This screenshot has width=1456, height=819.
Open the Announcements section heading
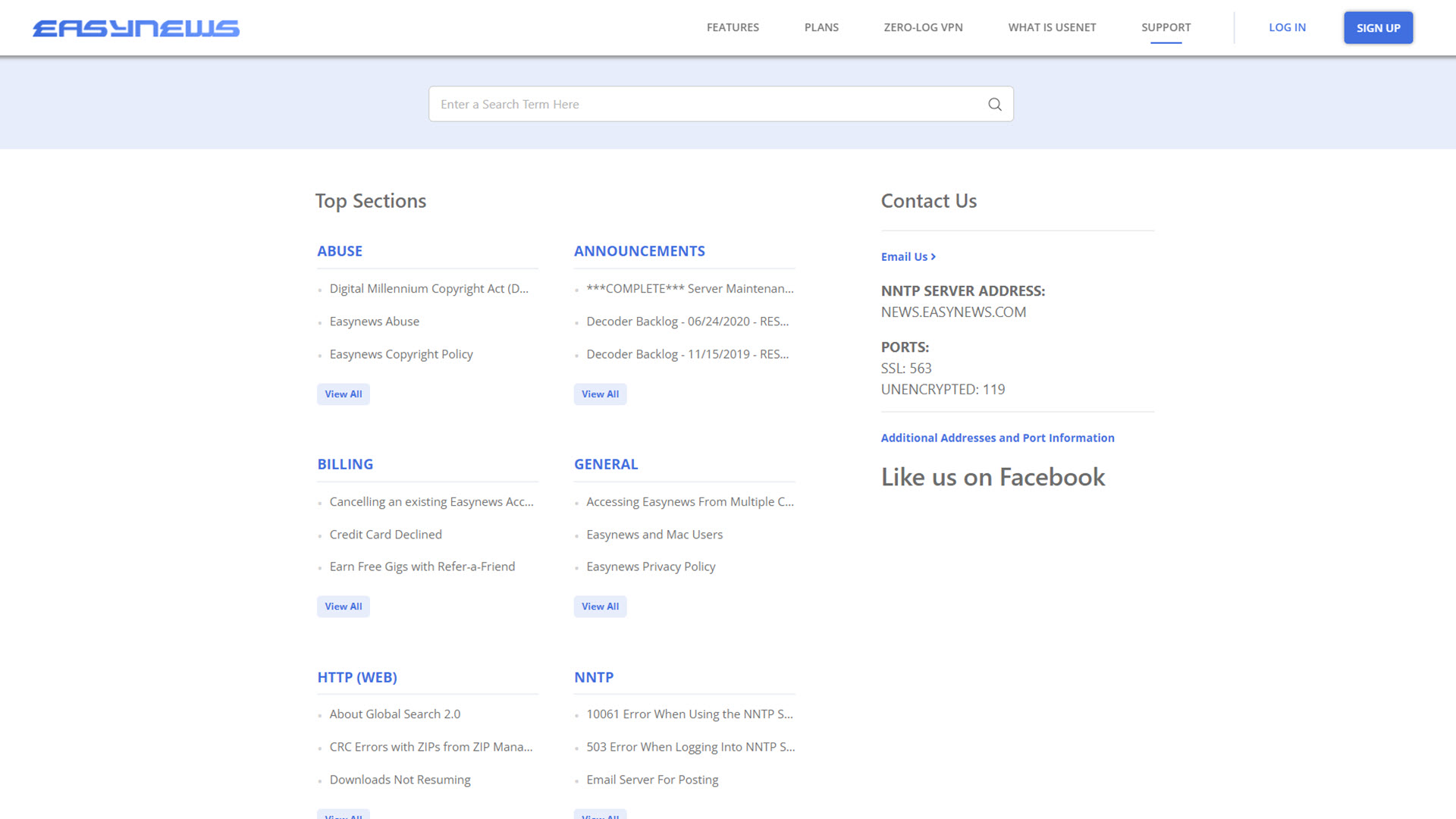[x=639, y=251]
